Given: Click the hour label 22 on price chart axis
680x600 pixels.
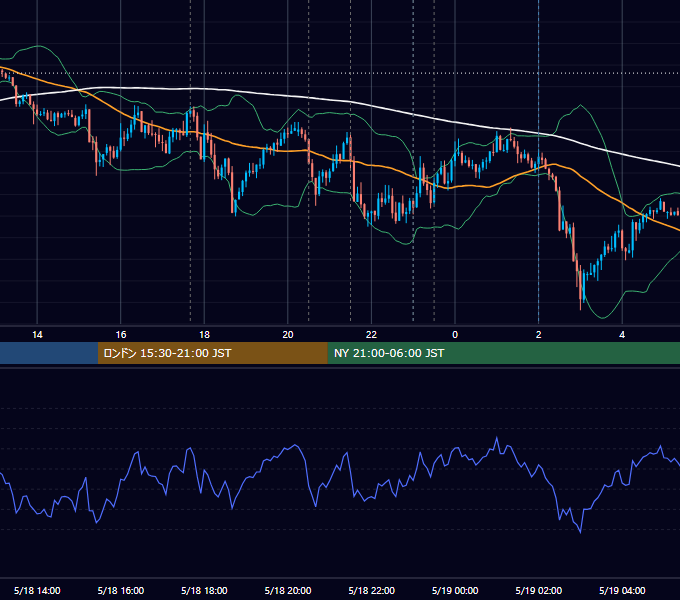Looking at the screenshot, I should click(x=371, y=335).
